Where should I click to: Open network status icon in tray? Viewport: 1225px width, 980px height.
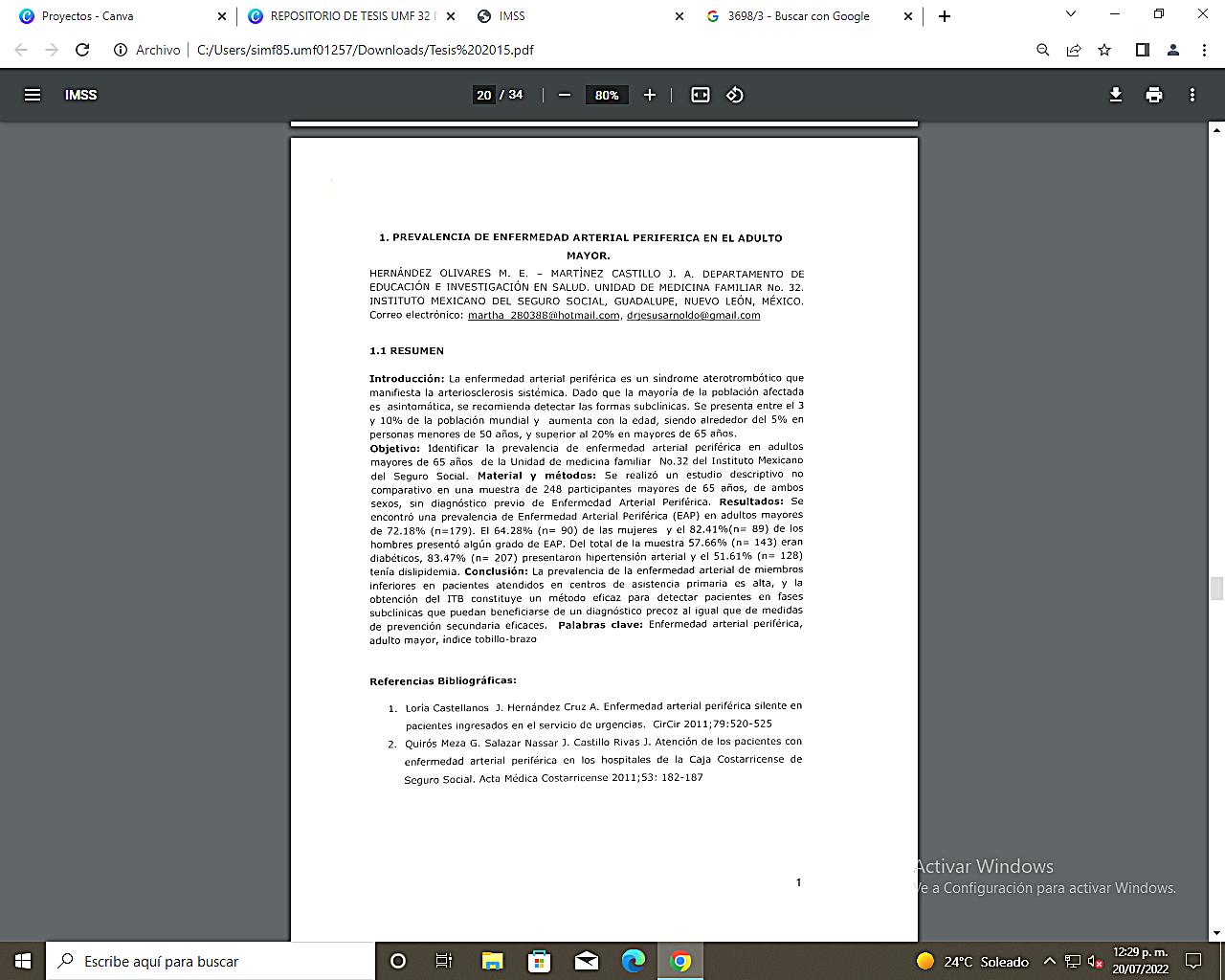1073,962
